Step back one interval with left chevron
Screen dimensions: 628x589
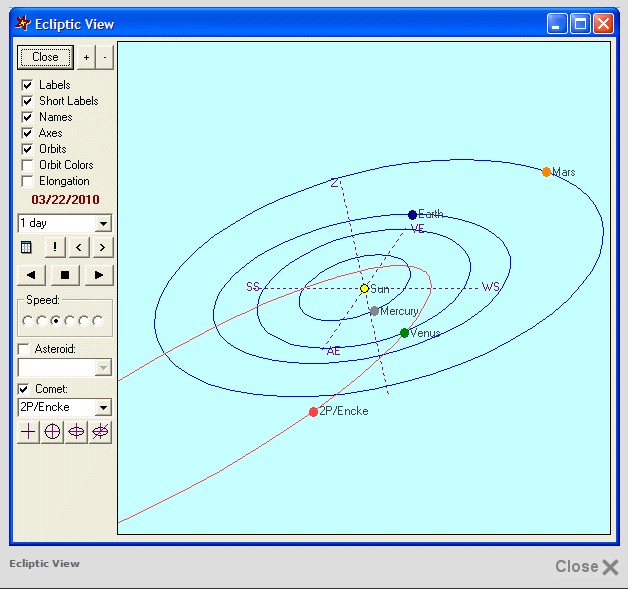[x=78, y=247]
